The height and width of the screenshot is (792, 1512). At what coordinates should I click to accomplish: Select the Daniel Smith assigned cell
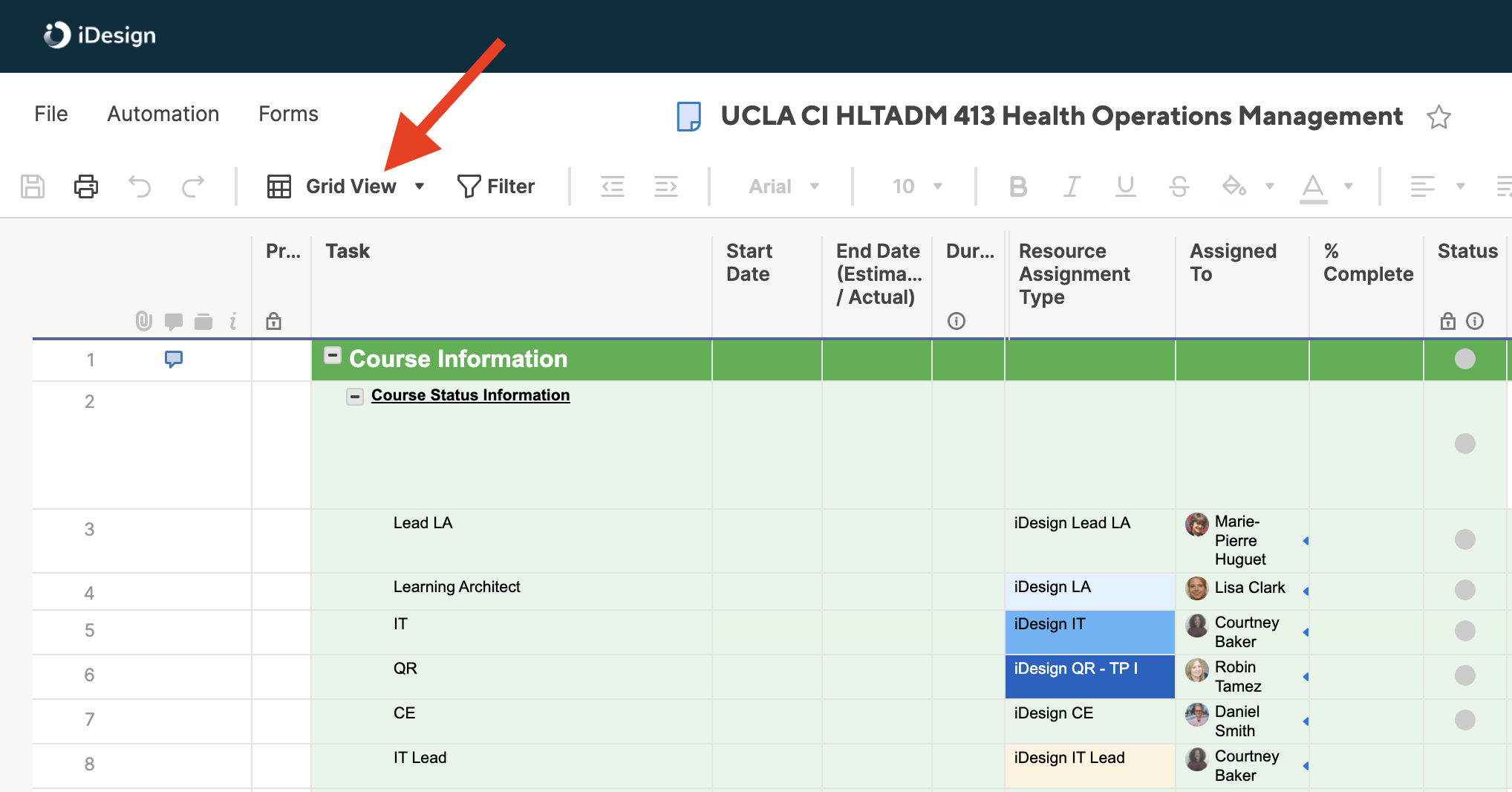1242,721
